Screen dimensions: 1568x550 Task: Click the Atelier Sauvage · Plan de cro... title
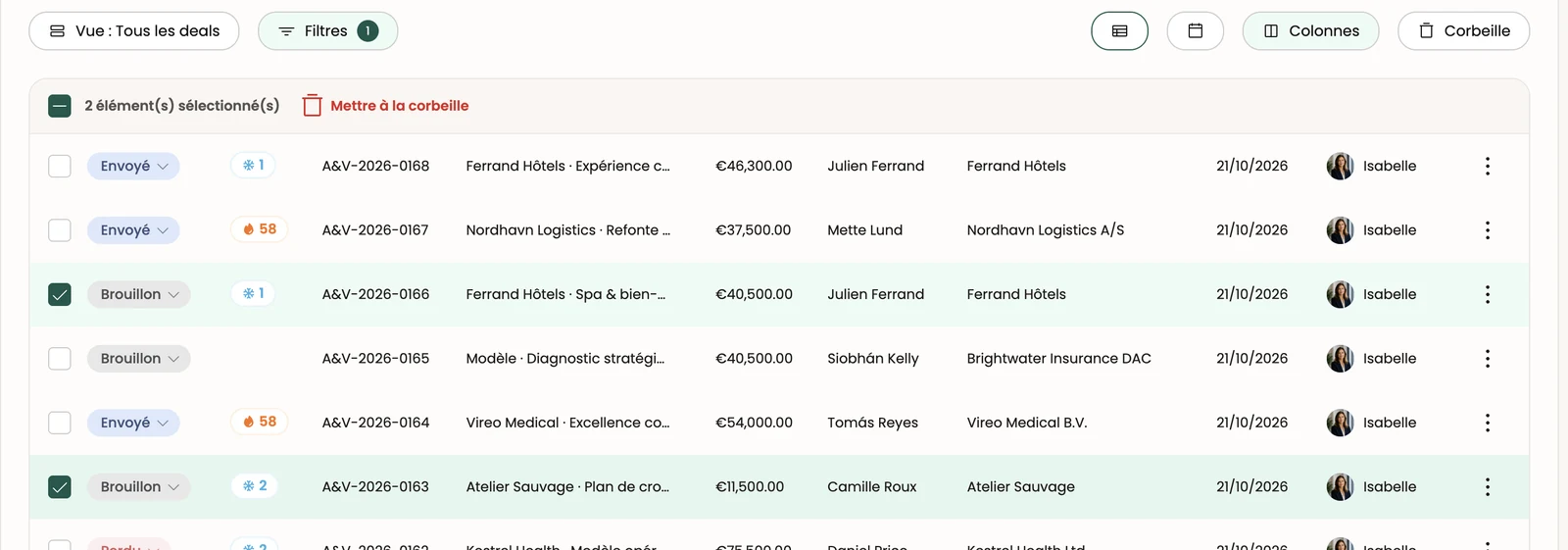pos(567,487)
